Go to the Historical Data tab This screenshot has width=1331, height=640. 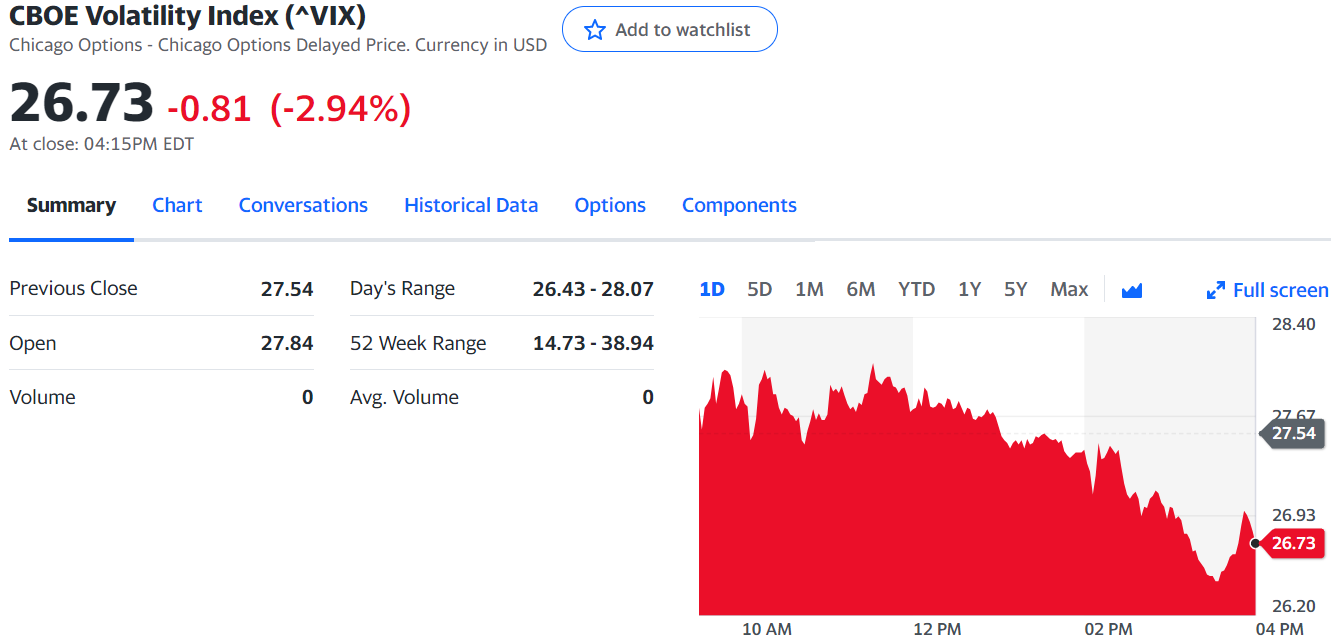471,205
